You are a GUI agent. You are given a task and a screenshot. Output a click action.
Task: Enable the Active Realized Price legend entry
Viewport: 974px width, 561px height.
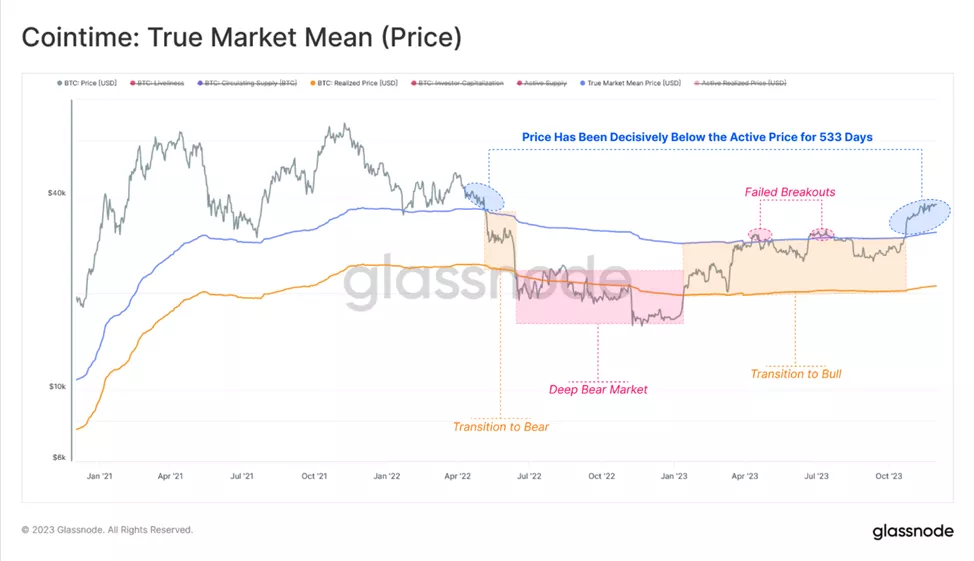[x=743, y=83]
